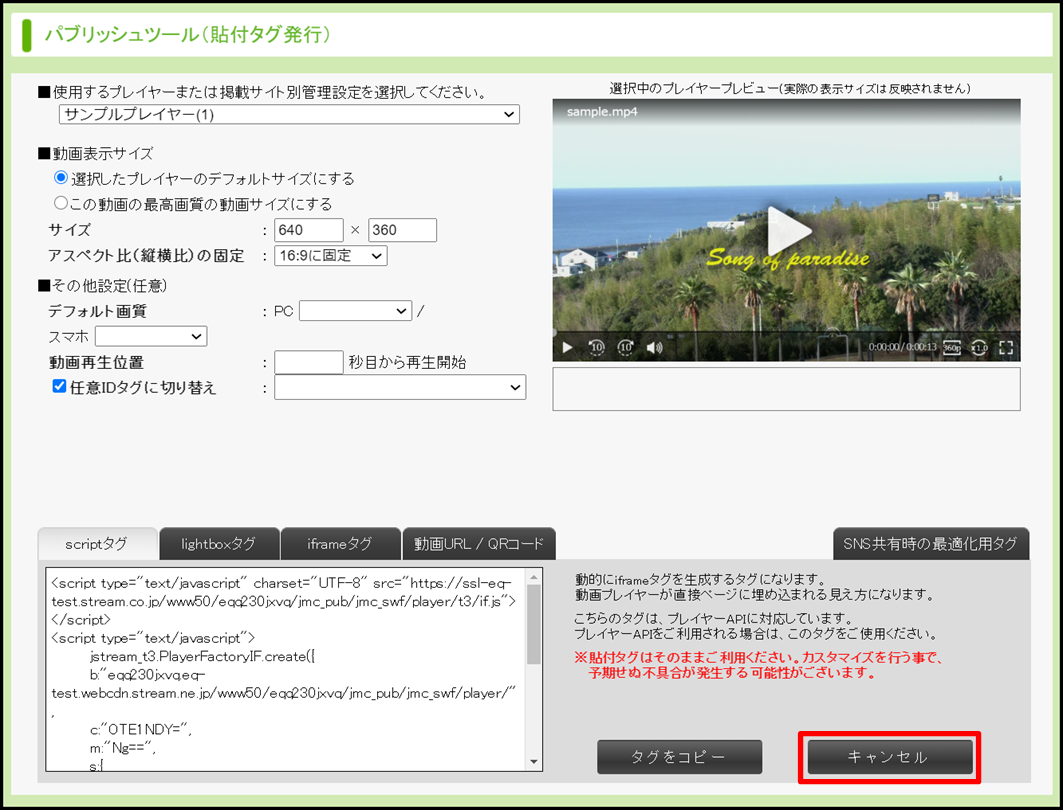The height and width of the screenshot is (810, 1063).
Task: Click the パブリッシュツール(貼付タグ発行) heading
Action: [188, 34]
